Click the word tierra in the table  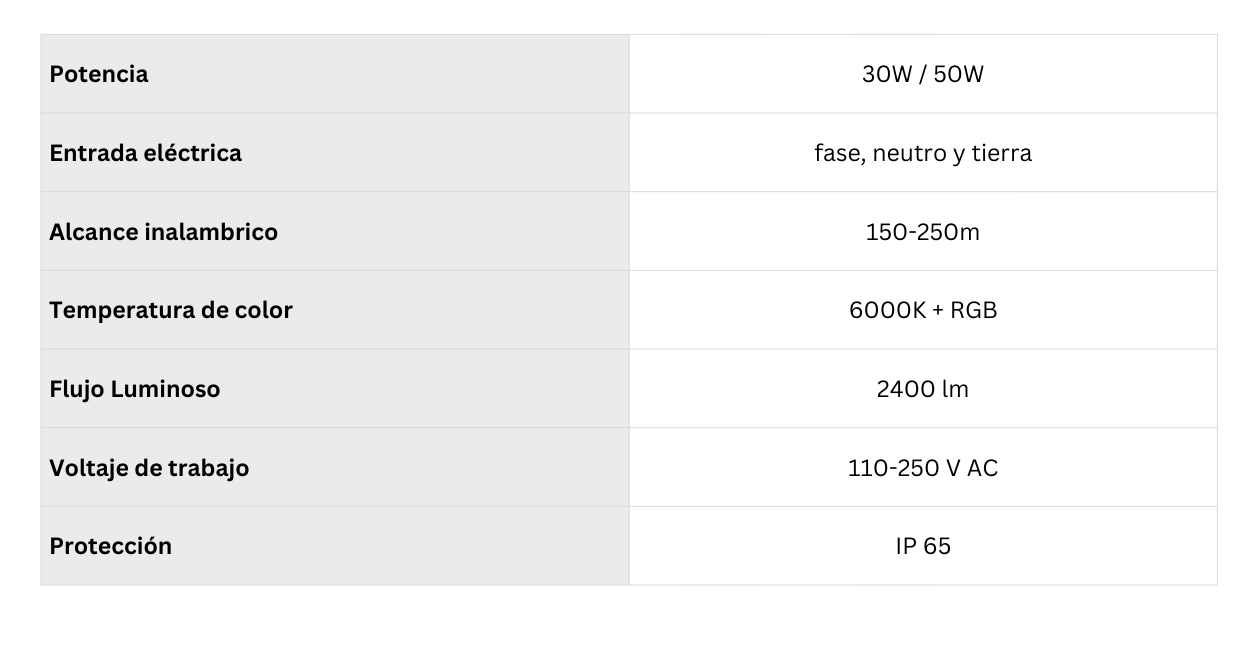(1001, 153)
